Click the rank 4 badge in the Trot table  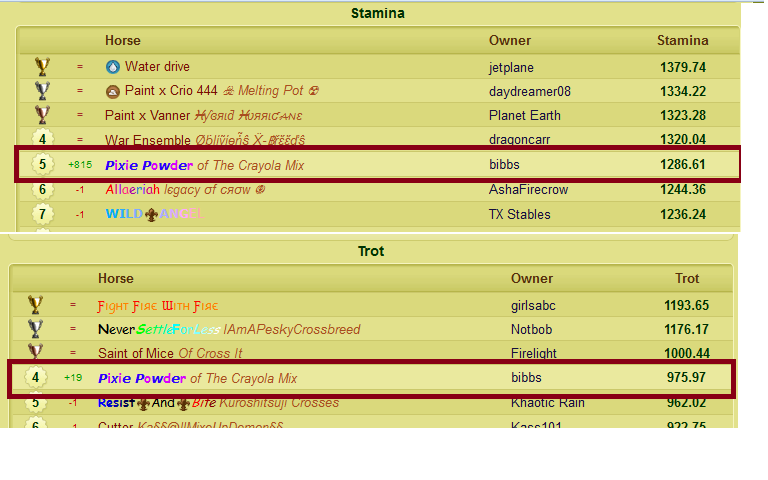pyautogui.click(x=35, y=379)
